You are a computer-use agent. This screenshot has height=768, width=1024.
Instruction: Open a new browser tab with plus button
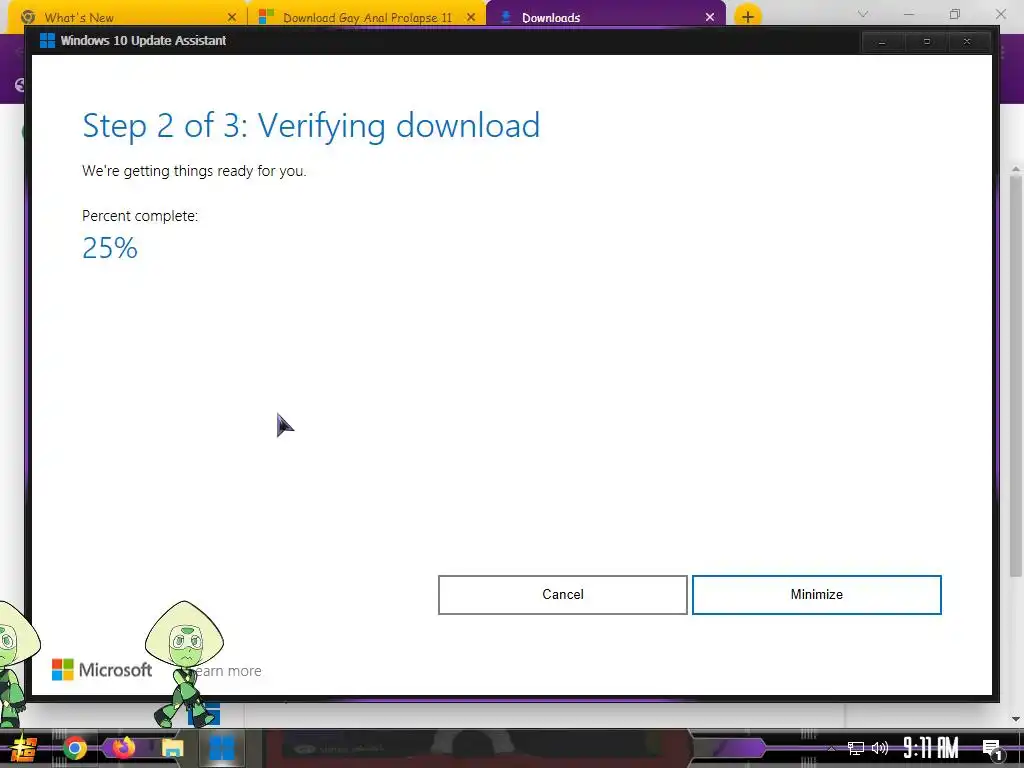click(748, 16)
